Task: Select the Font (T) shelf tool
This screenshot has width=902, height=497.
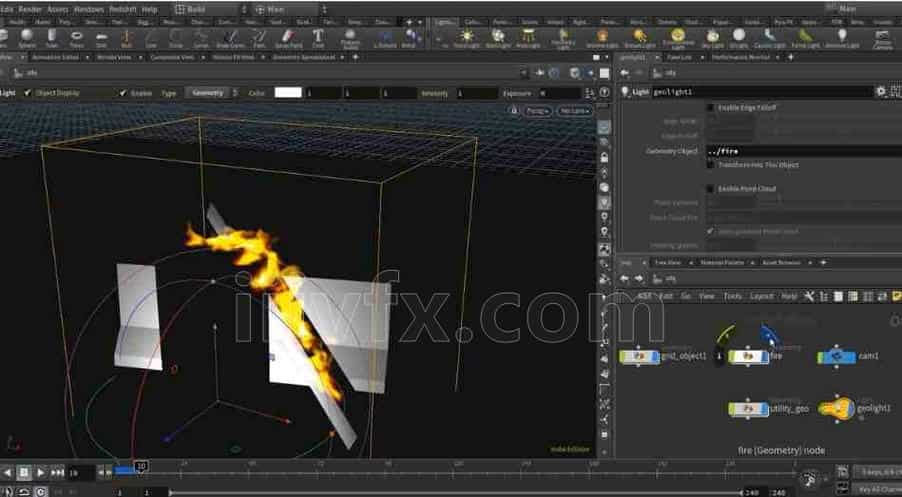Action: point(318,37)
